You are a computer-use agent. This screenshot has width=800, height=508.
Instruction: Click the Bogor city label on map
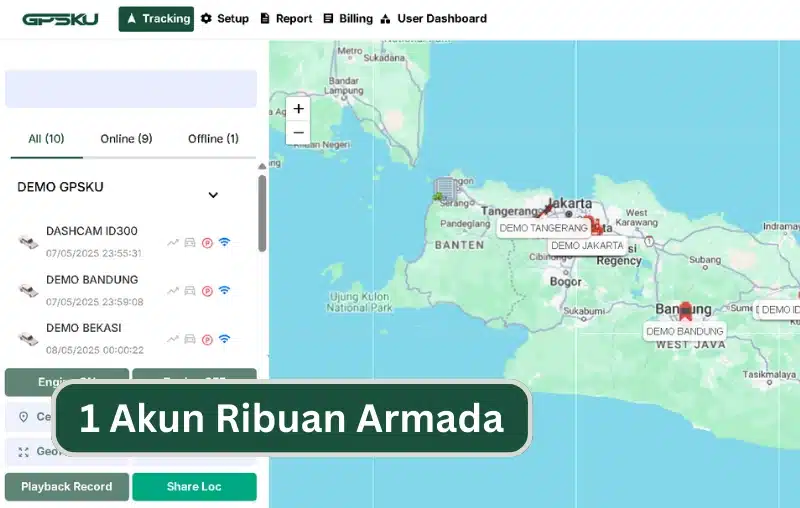(565, 282)
